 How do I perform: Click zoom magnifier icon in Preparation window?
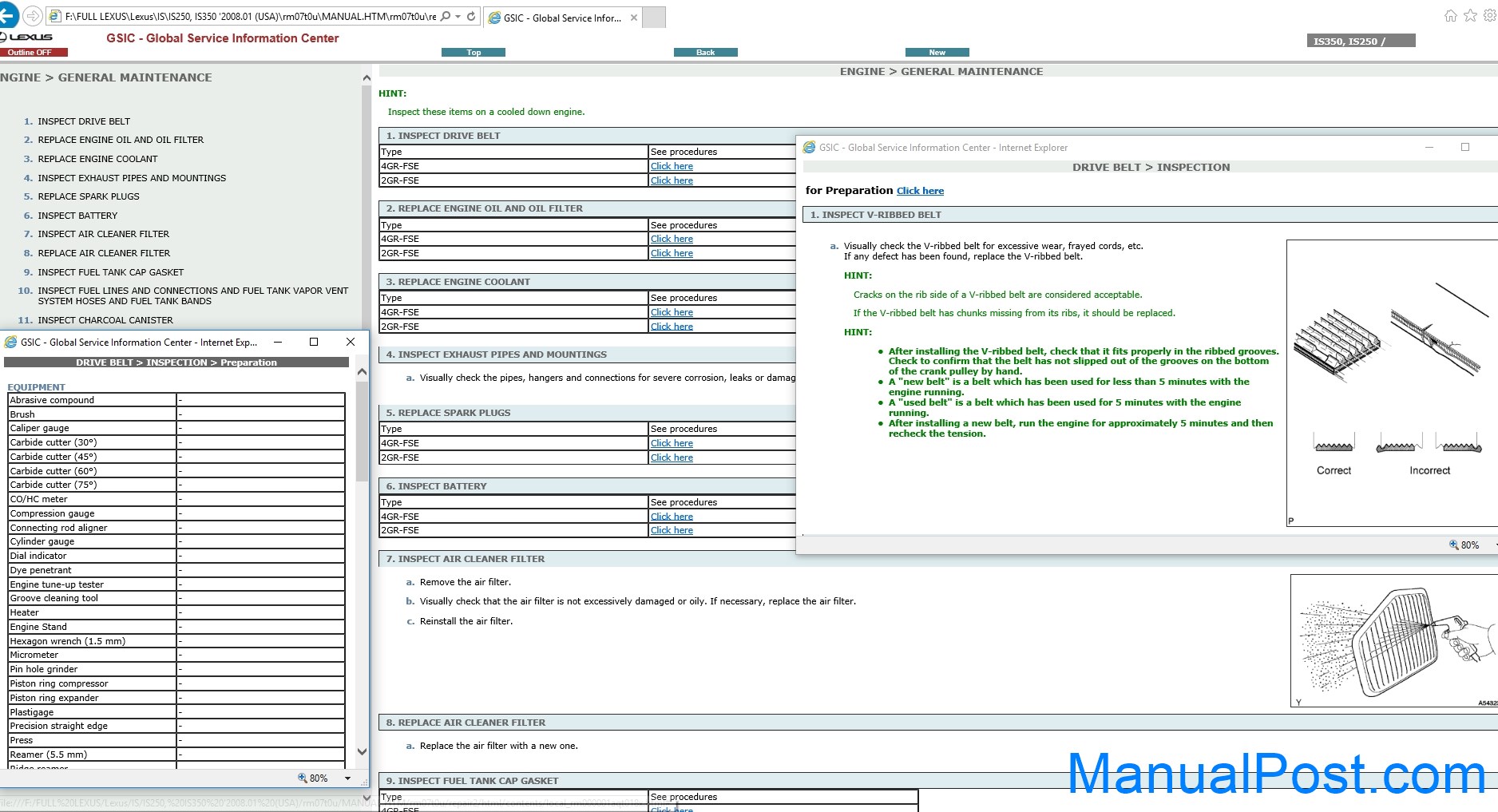pos(303,778)
